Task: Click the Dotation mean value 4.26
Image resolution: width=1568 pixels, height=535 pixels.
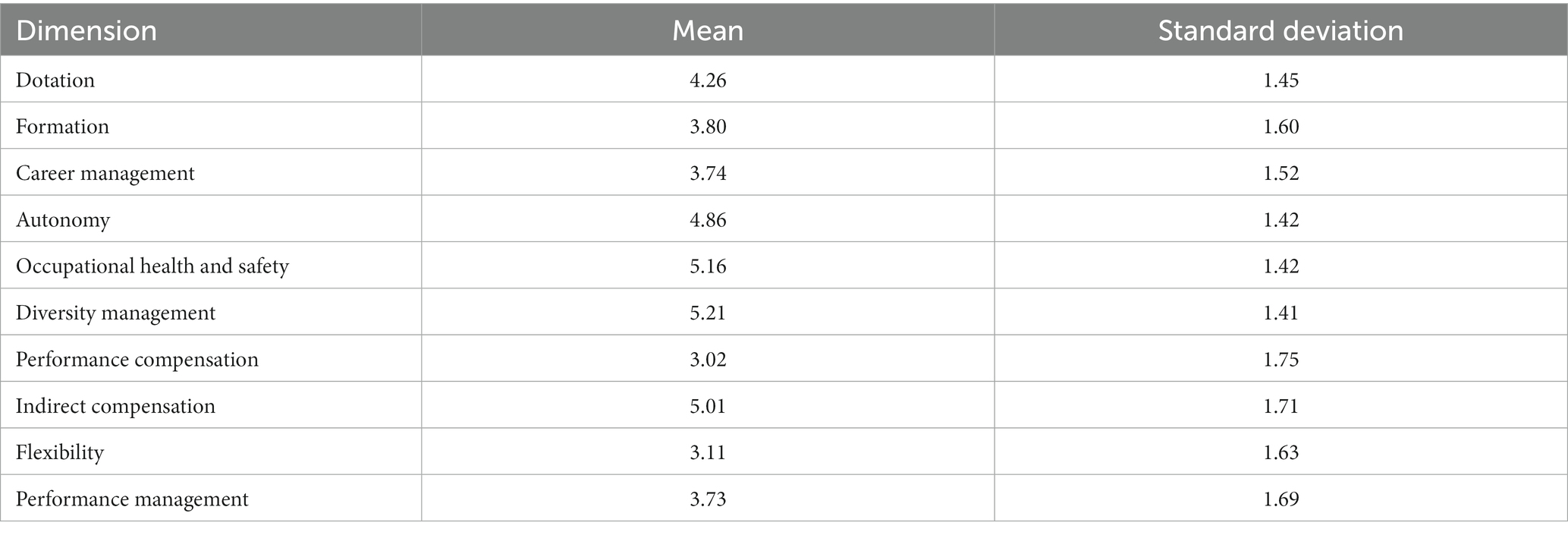Action: [x=708, y=80]
